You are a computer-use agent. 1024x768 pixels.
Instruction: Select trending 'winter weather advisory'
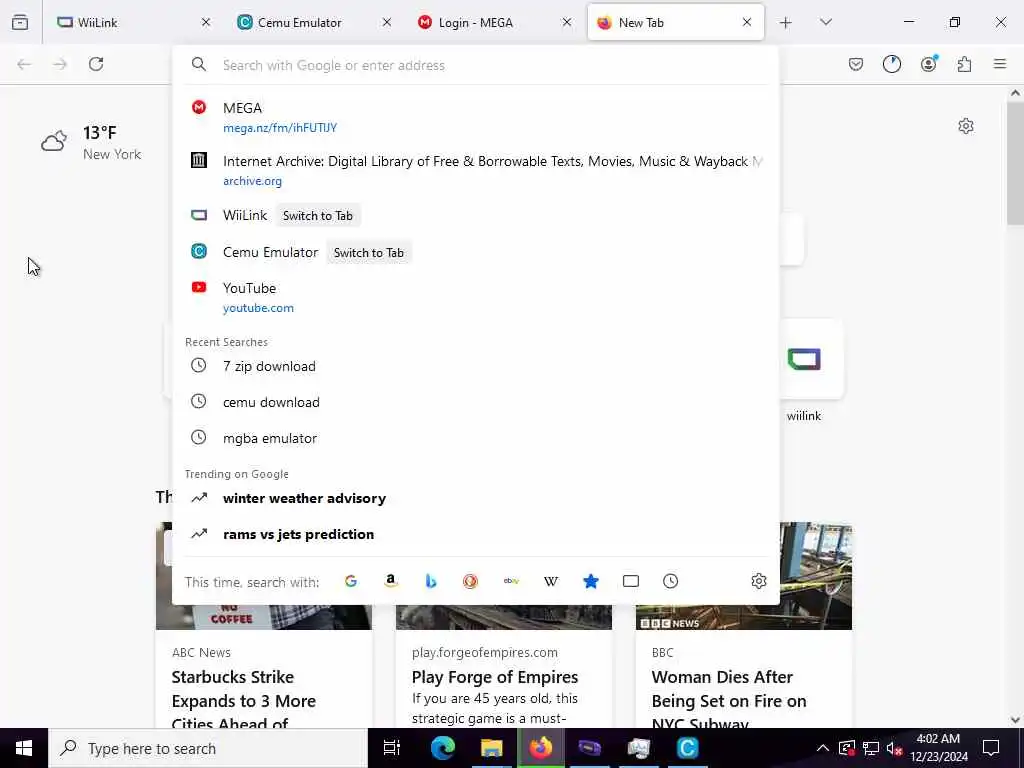pyautogui.click(x=475, y=498)
